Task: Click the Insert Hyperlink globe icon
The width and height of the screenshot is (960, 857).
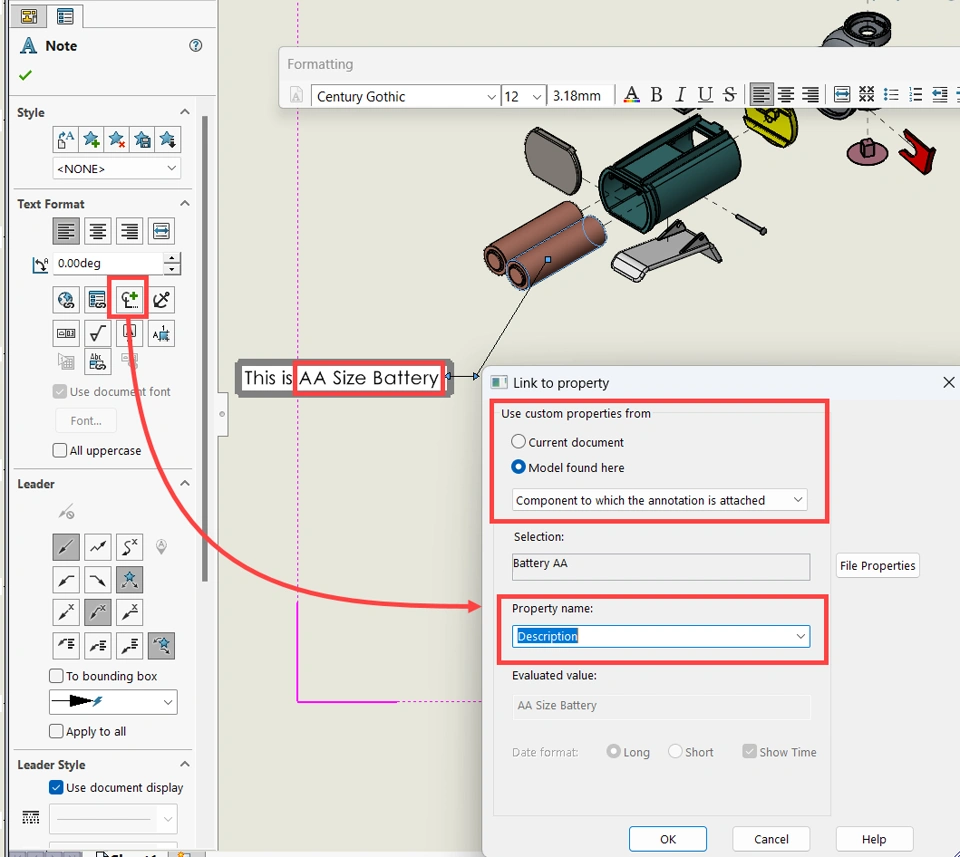Action: coord(66,299)
